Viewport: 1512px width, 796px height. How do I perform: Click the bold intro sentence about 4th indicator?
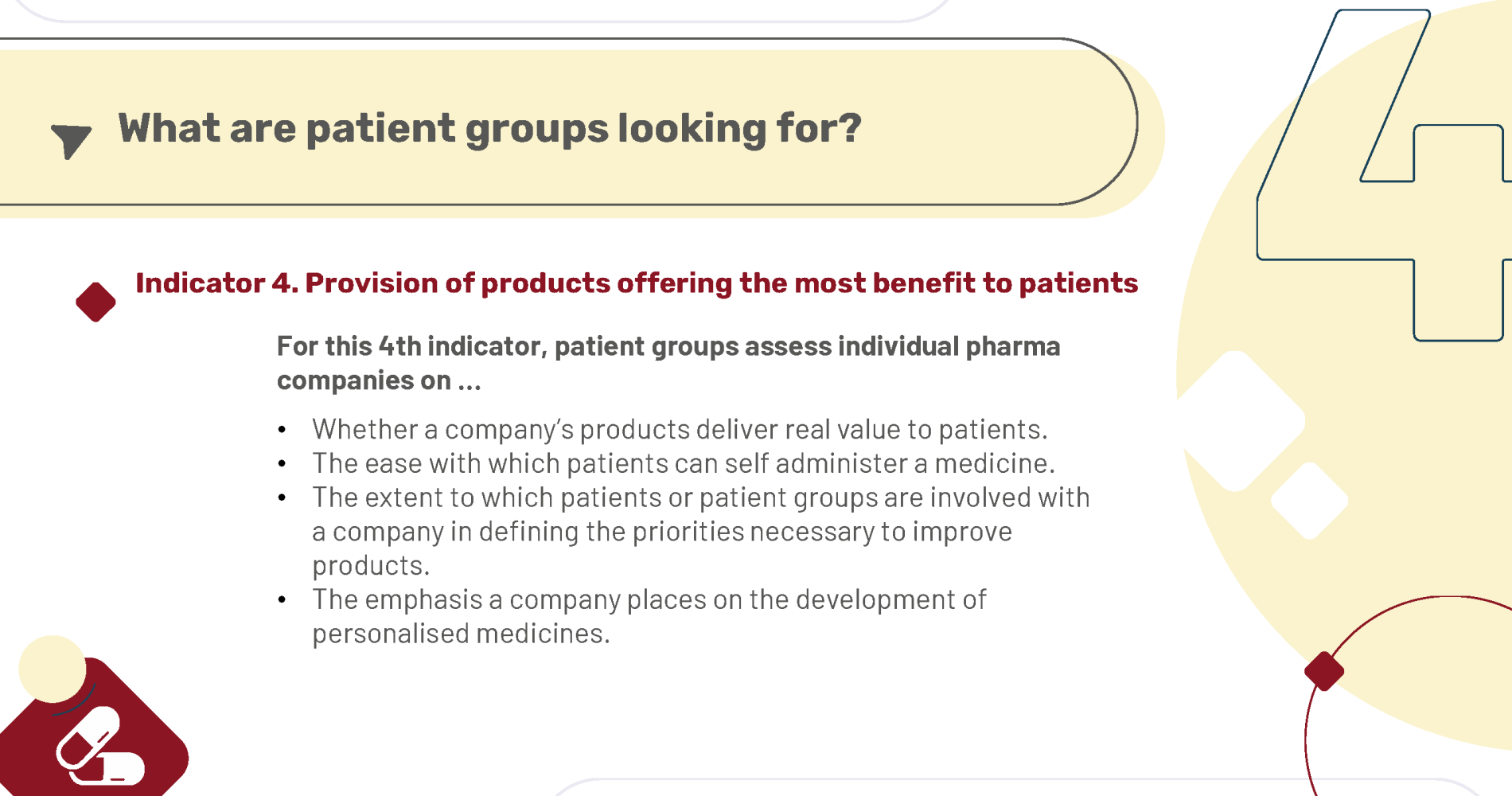click(x=668, y=363)
